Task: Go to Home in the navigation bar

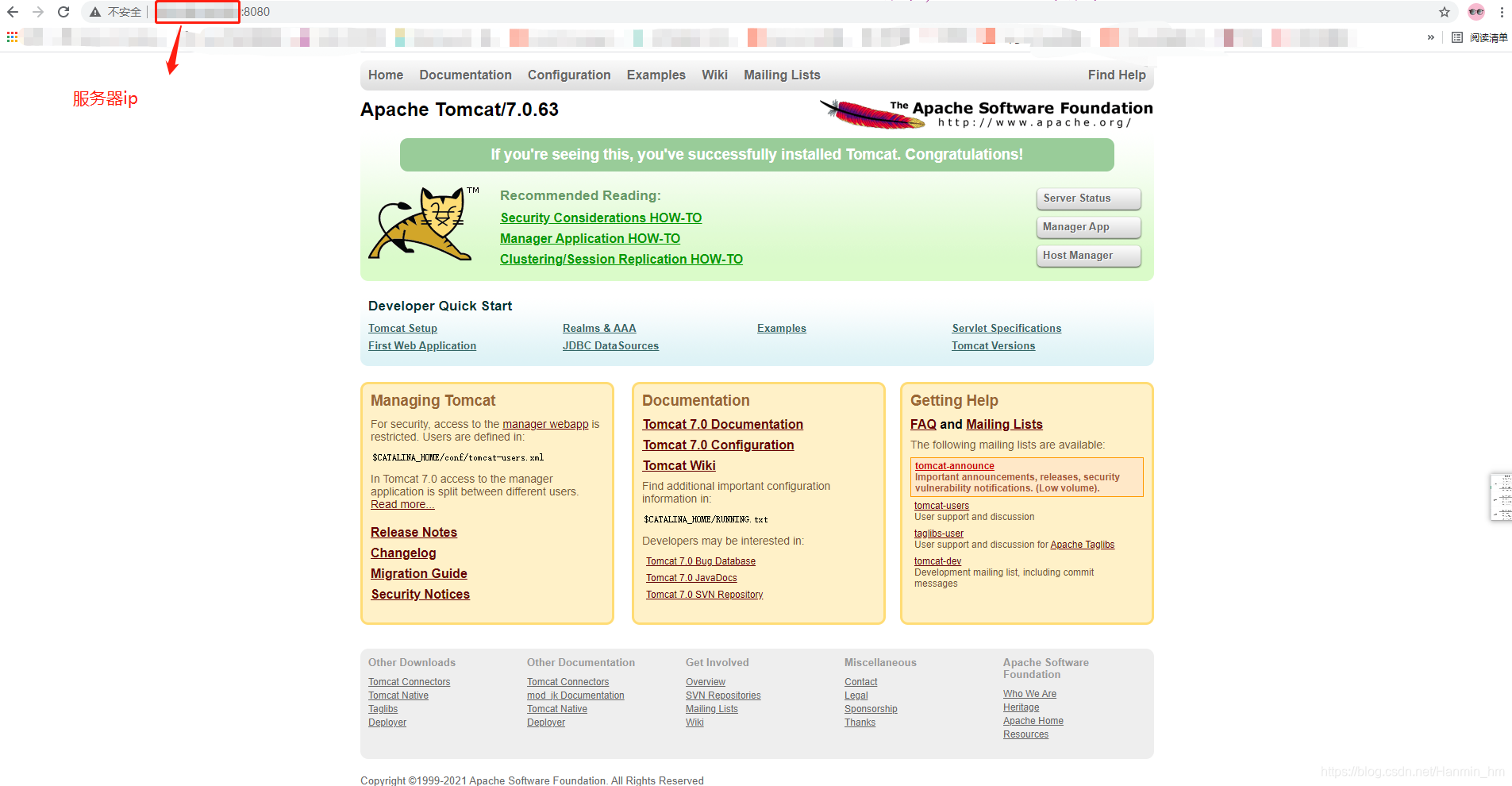Action: click(386, 75)
